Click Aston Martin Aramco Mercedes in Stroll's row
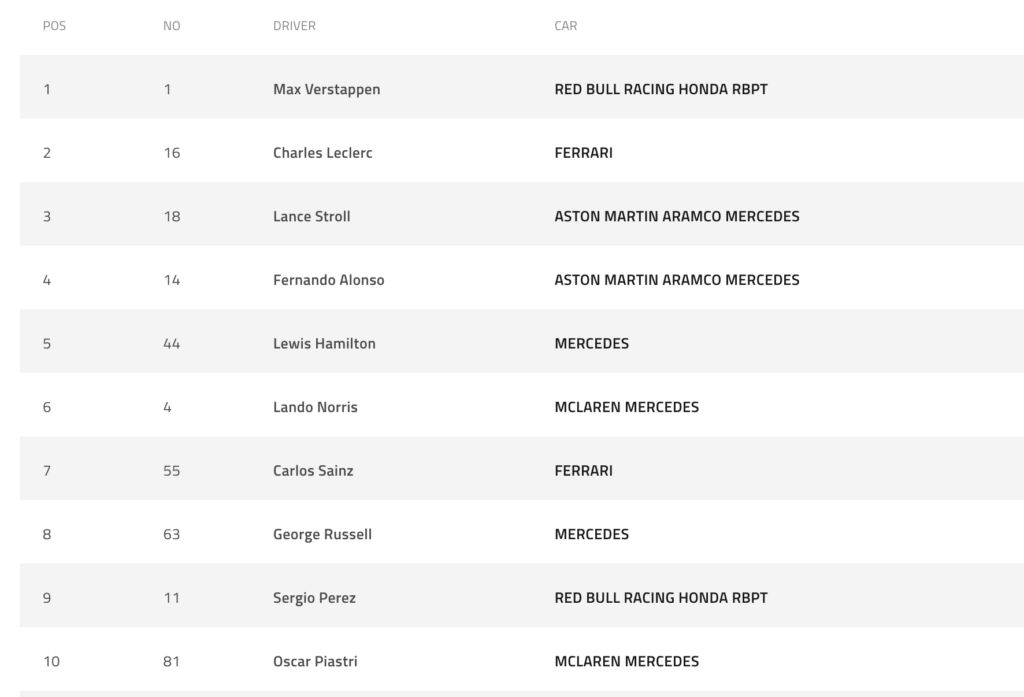Screen dimensions: 1024x697 tap(676, 216)
